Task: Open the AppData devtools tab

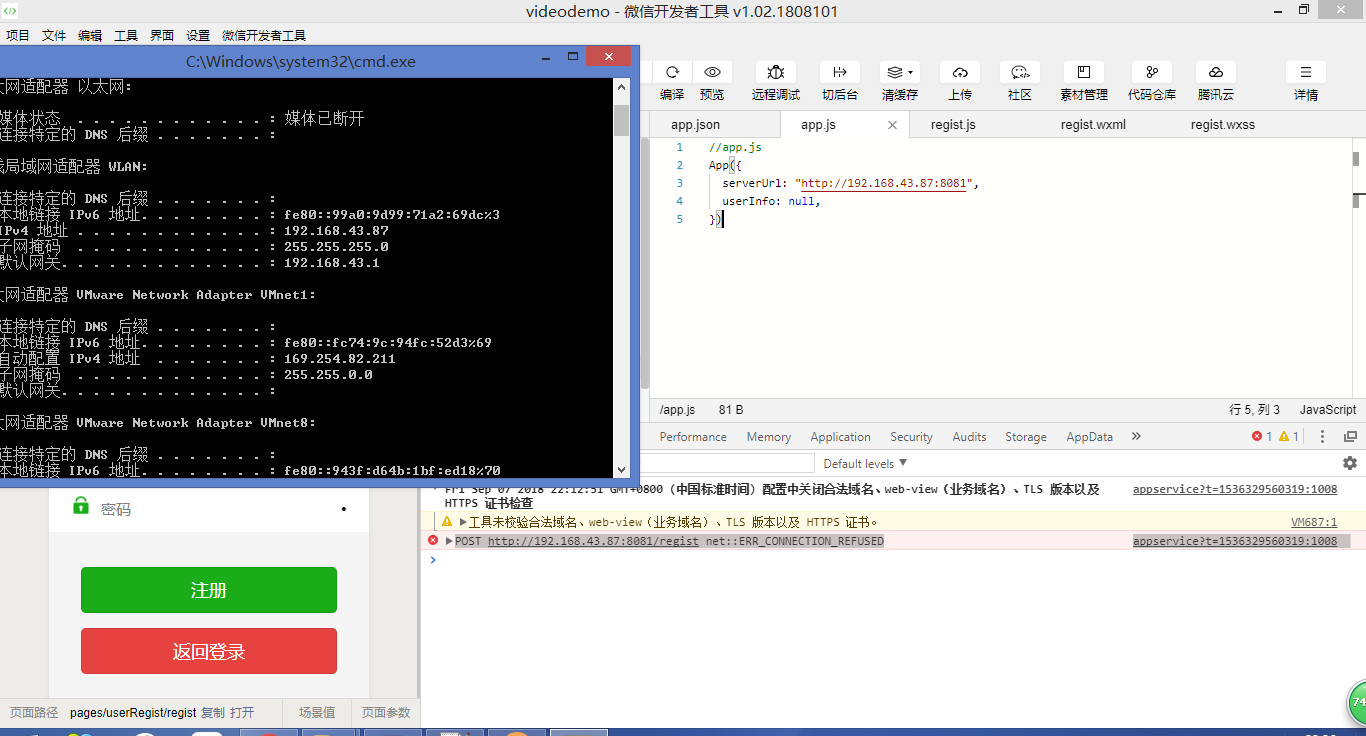Action: click(1090, 437)
